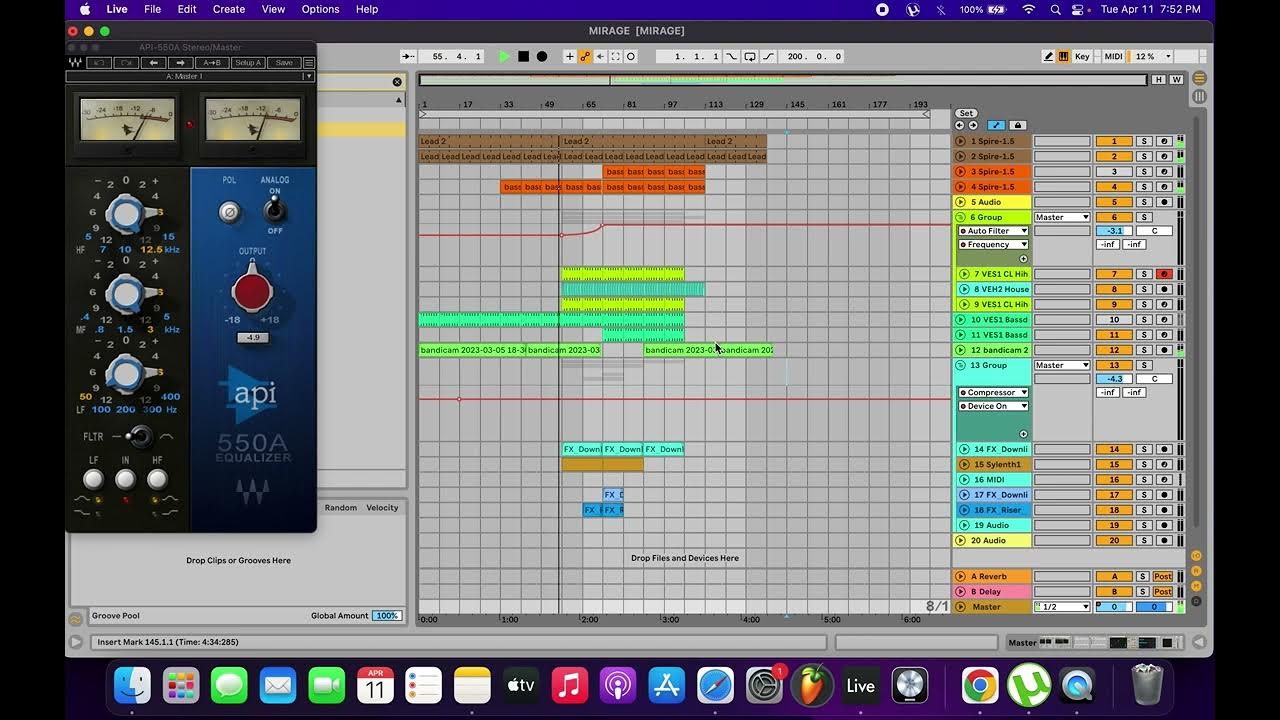Open the Edit menu
Image resolution: width=1280 pixels, height=720 pixels.
click(x=187, y=9)
